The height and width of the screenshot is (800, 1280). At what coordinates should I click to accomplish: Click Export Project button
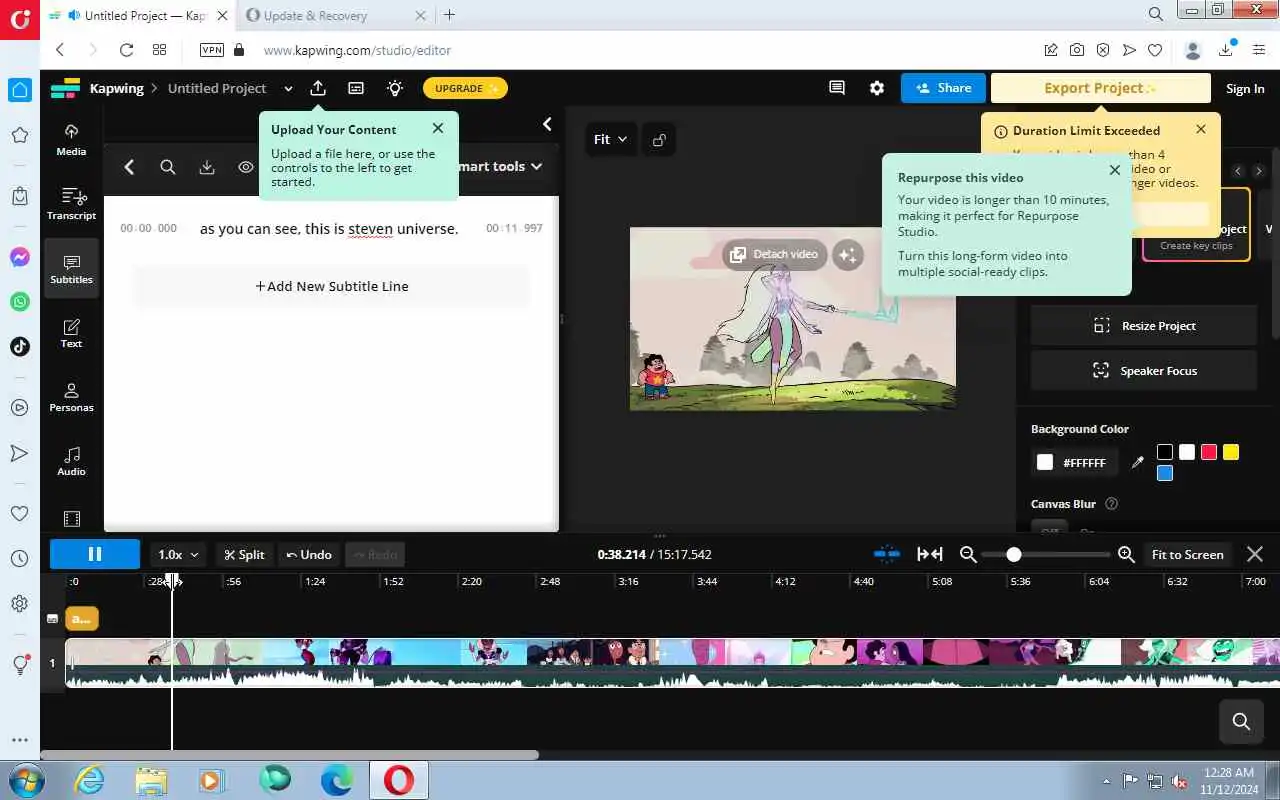click(x=1100, y=88)
